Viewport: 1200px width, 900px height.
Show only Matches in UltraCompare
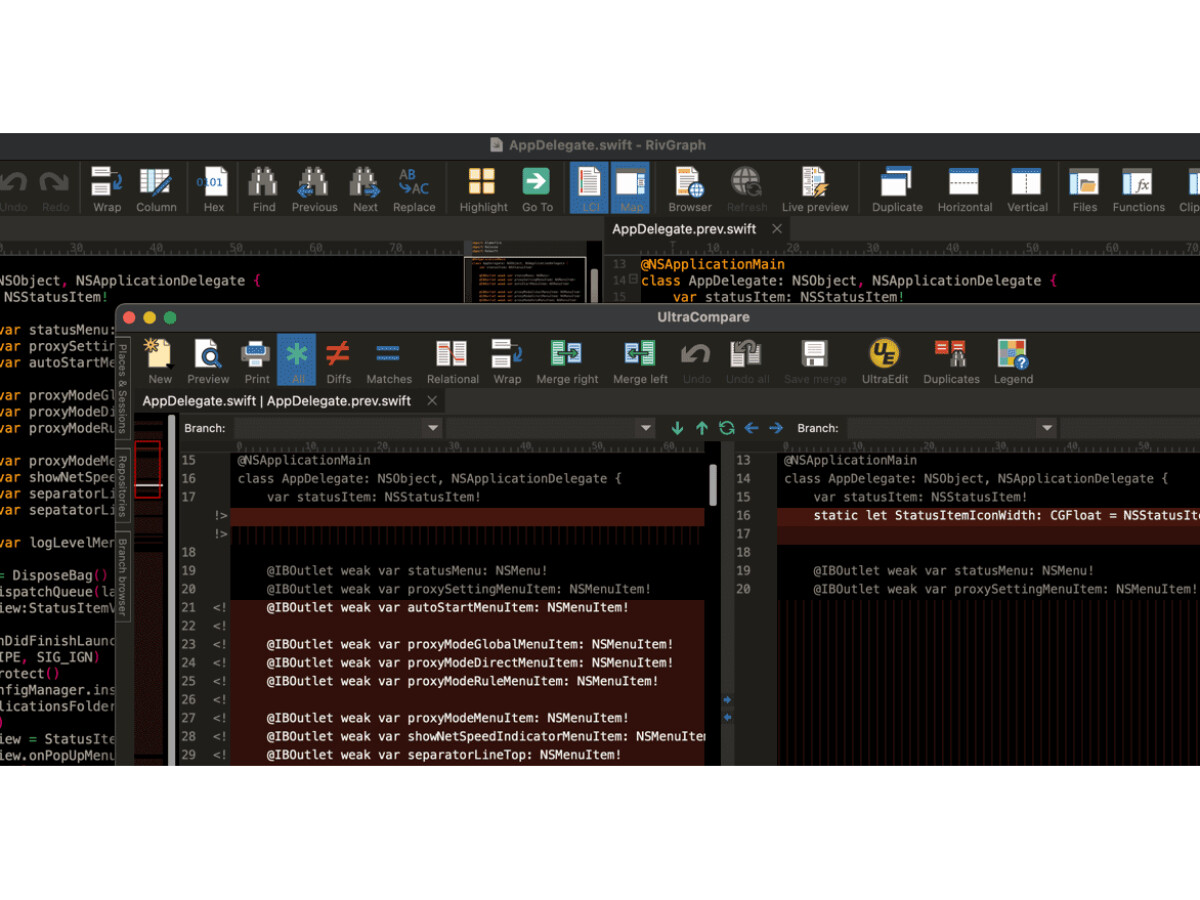click(x=389, y=361)
